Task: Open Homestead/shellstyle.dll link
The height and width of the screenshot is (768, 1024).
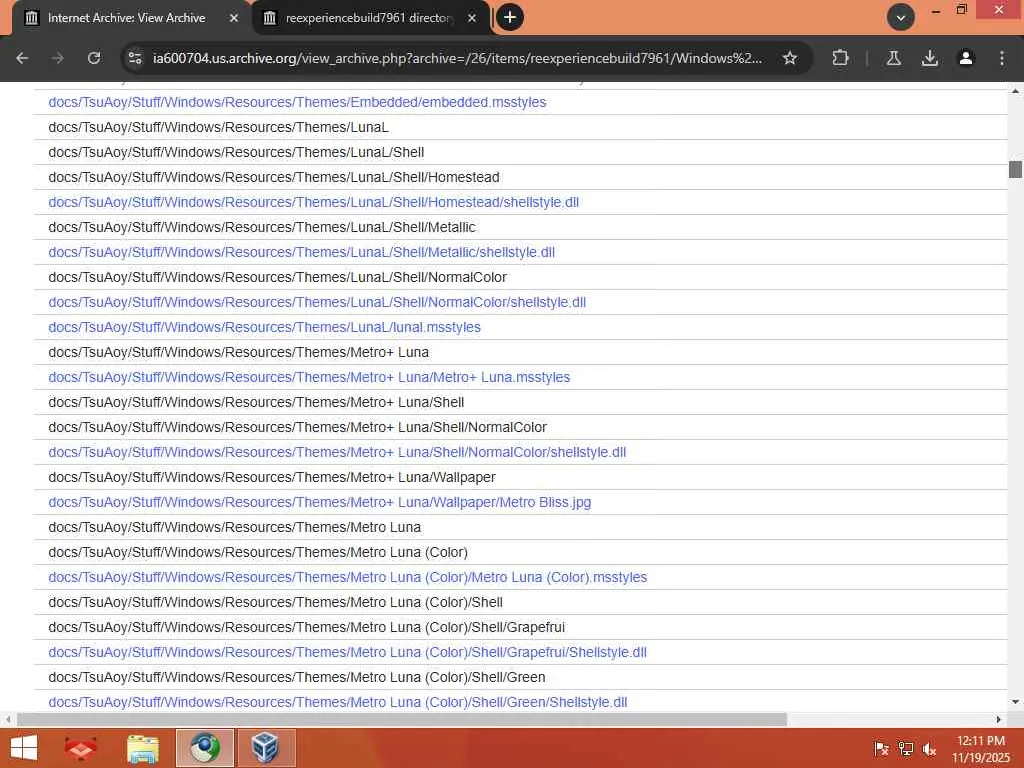Action: [313, 202]
